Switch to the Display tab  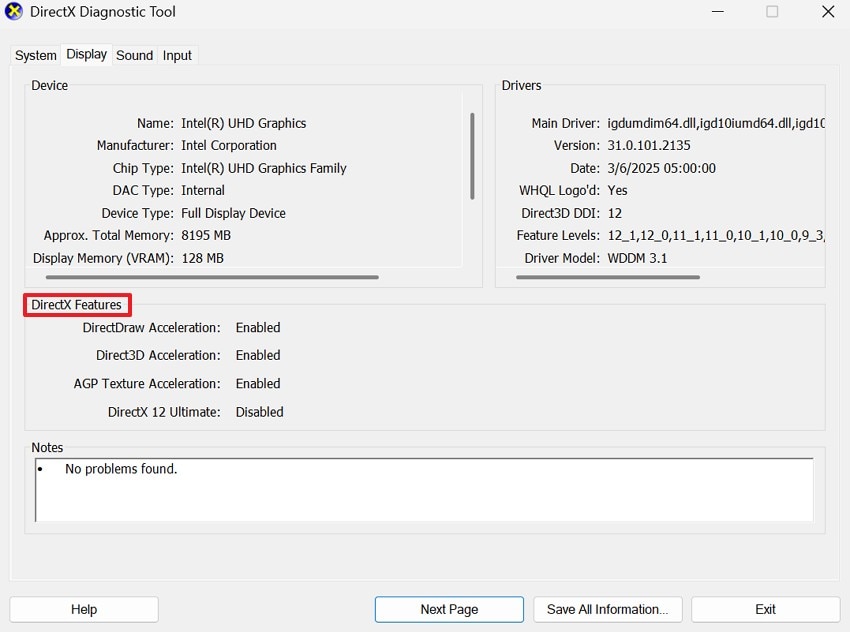pyautogui.click(x=86, y=54)
